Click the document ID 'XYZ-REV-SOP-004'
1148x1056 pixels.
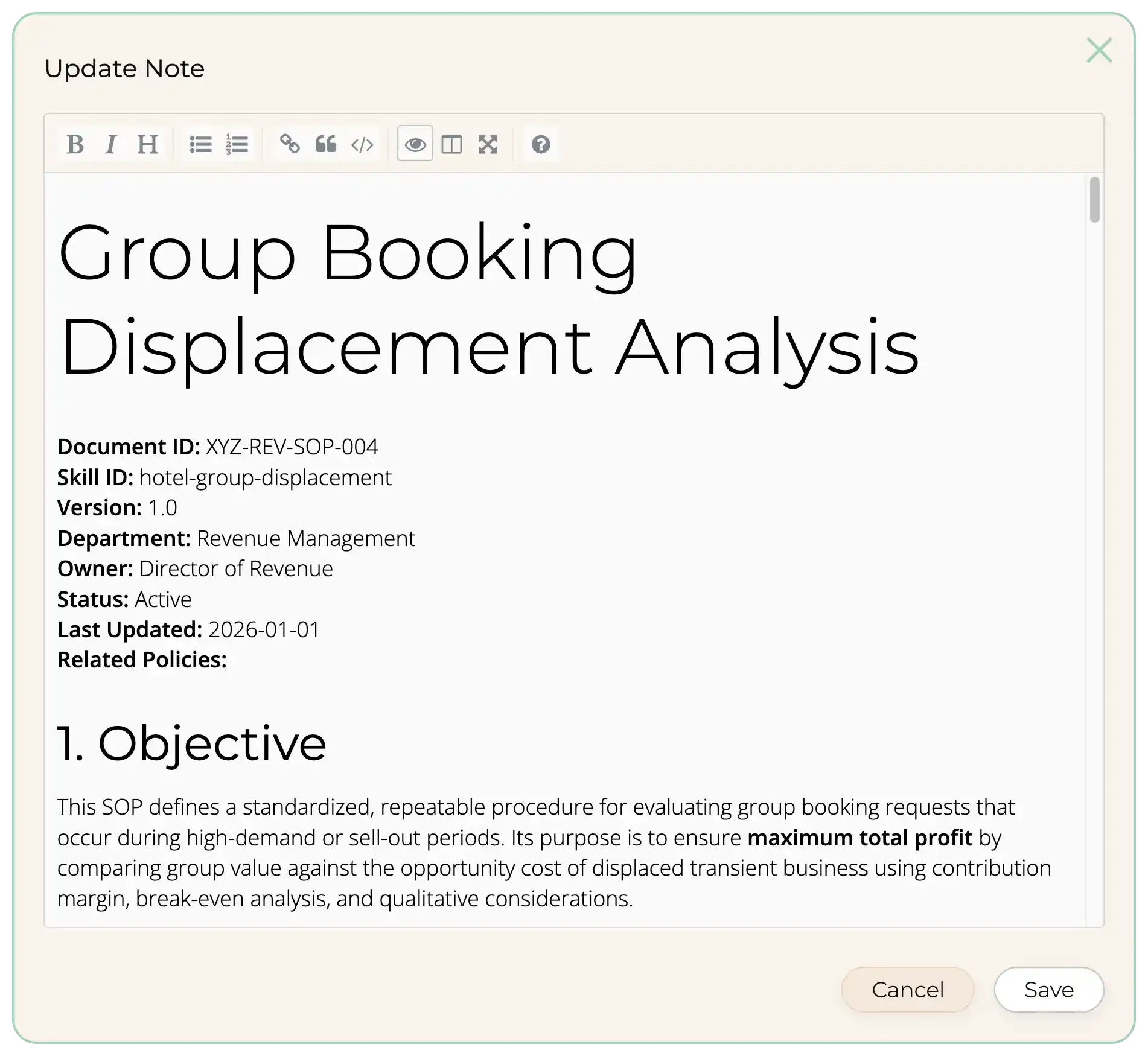click(x=292, y=447)
